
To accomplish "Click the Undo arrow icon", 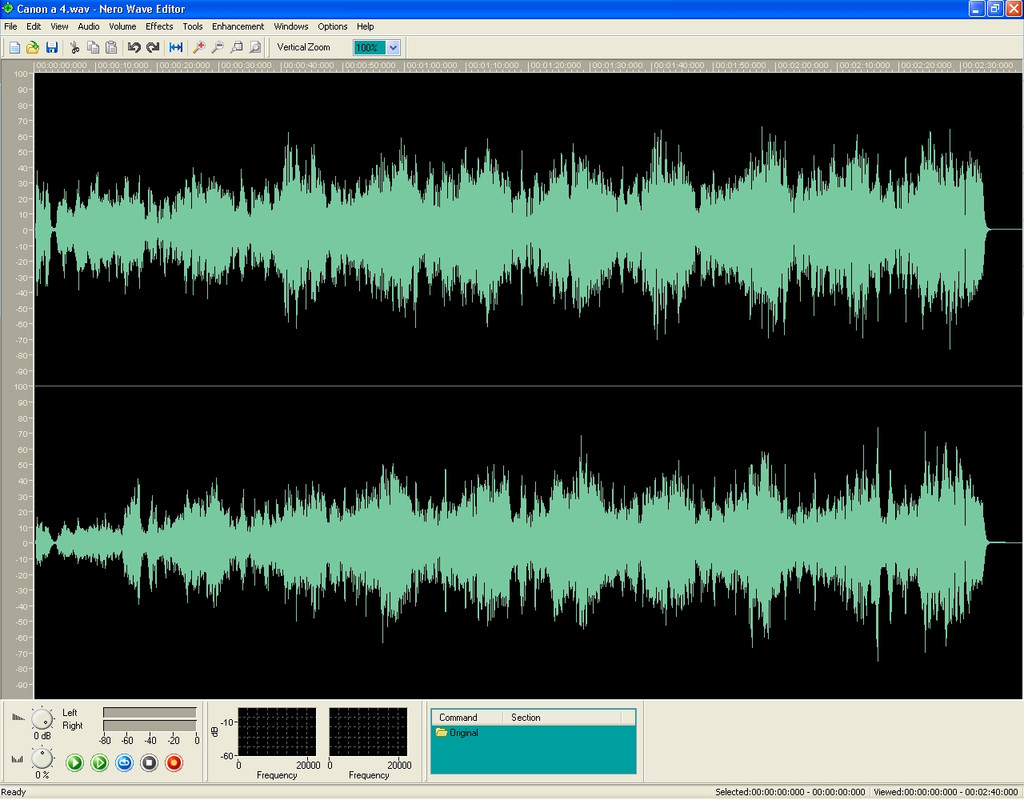I will pyautogui.click(x=134, y=48).
